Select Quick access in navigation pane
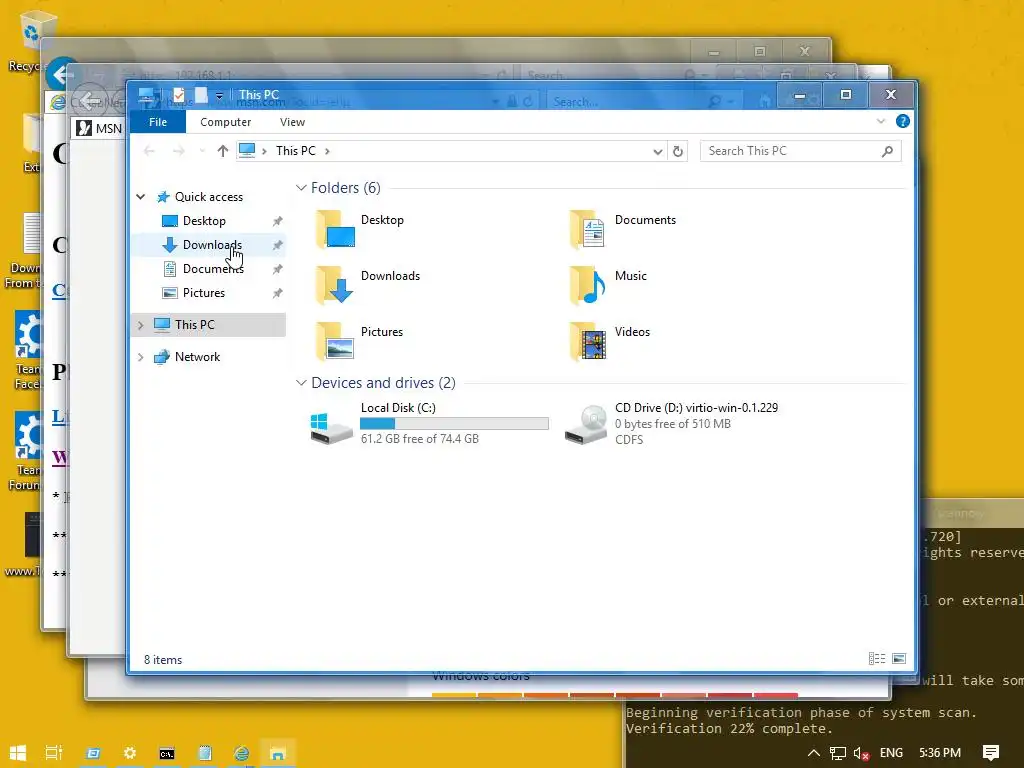Viewport: 1024px width, 768px height. click(x=208, y=197)
